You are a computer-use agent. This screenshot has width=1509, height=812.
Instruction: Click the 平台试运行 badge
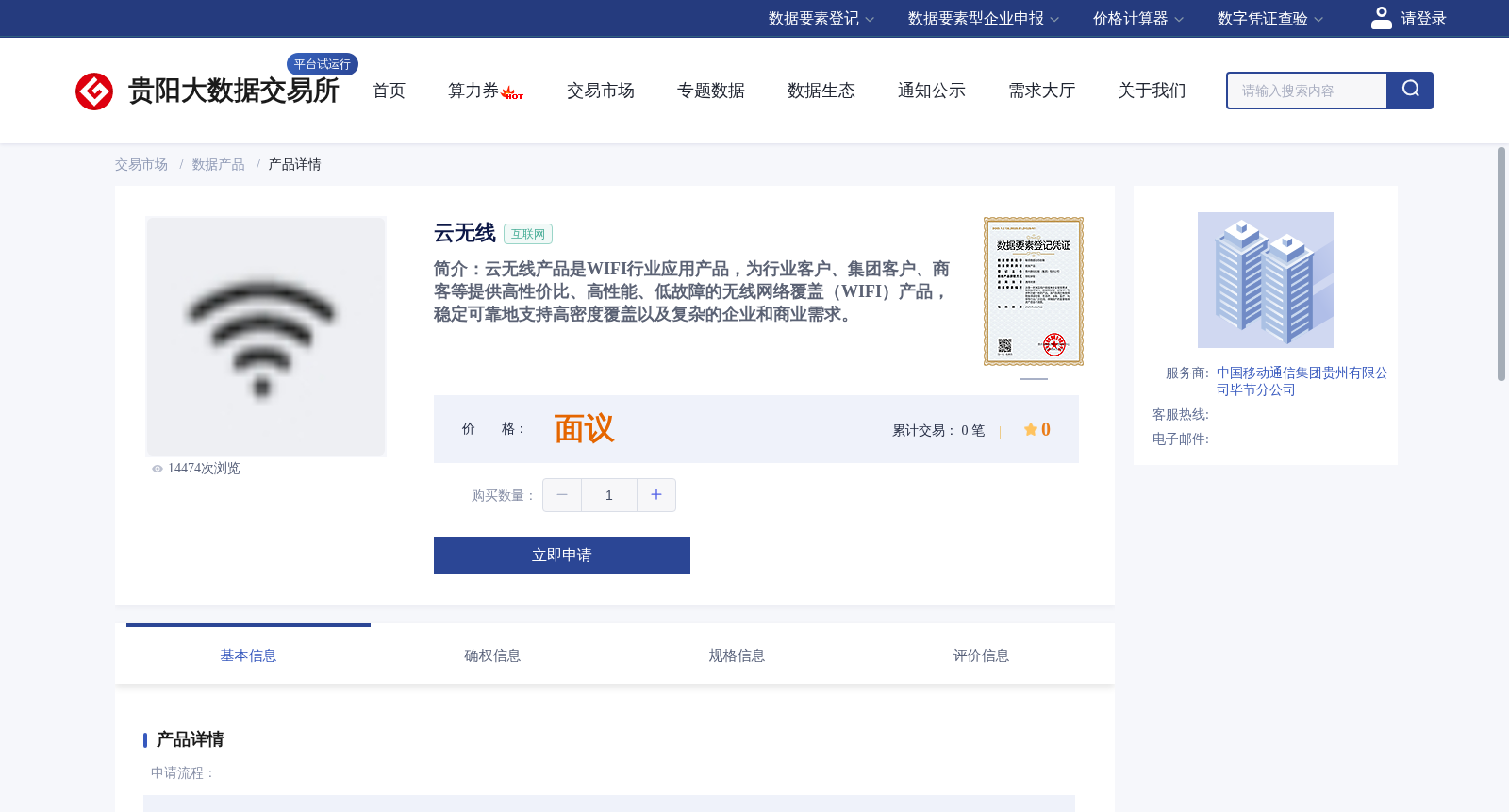(x=323, y=64)
